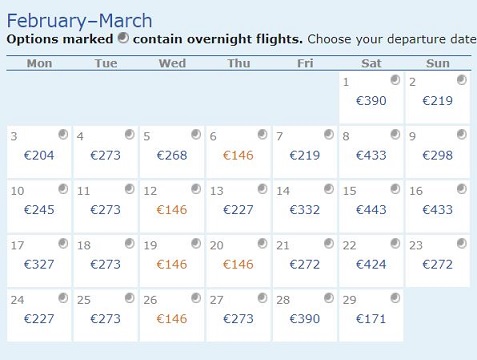Viewport: 477px width, 360px height.
Task: Choose the €146 fare on the 19th
Action: (x=172, y=264)
